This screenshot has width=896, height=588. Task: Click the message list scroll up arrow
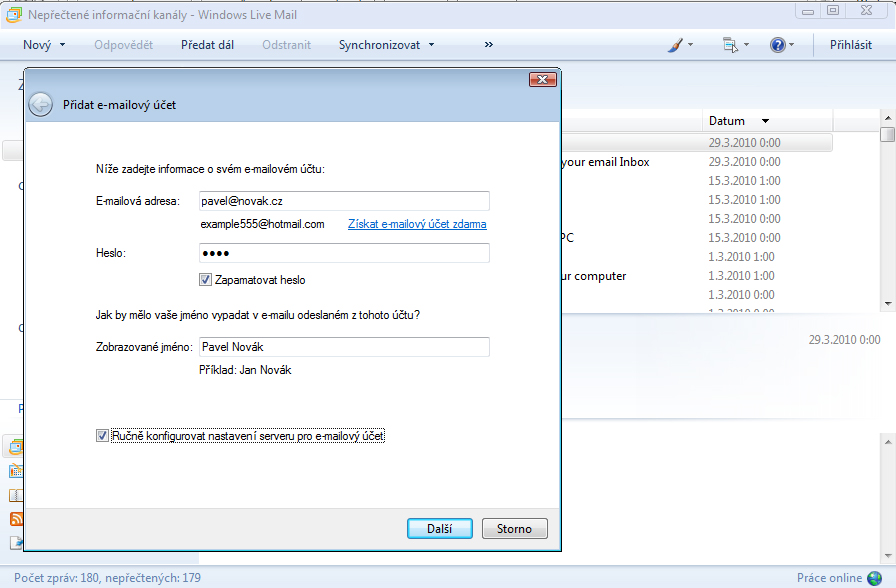click(887, 118)
